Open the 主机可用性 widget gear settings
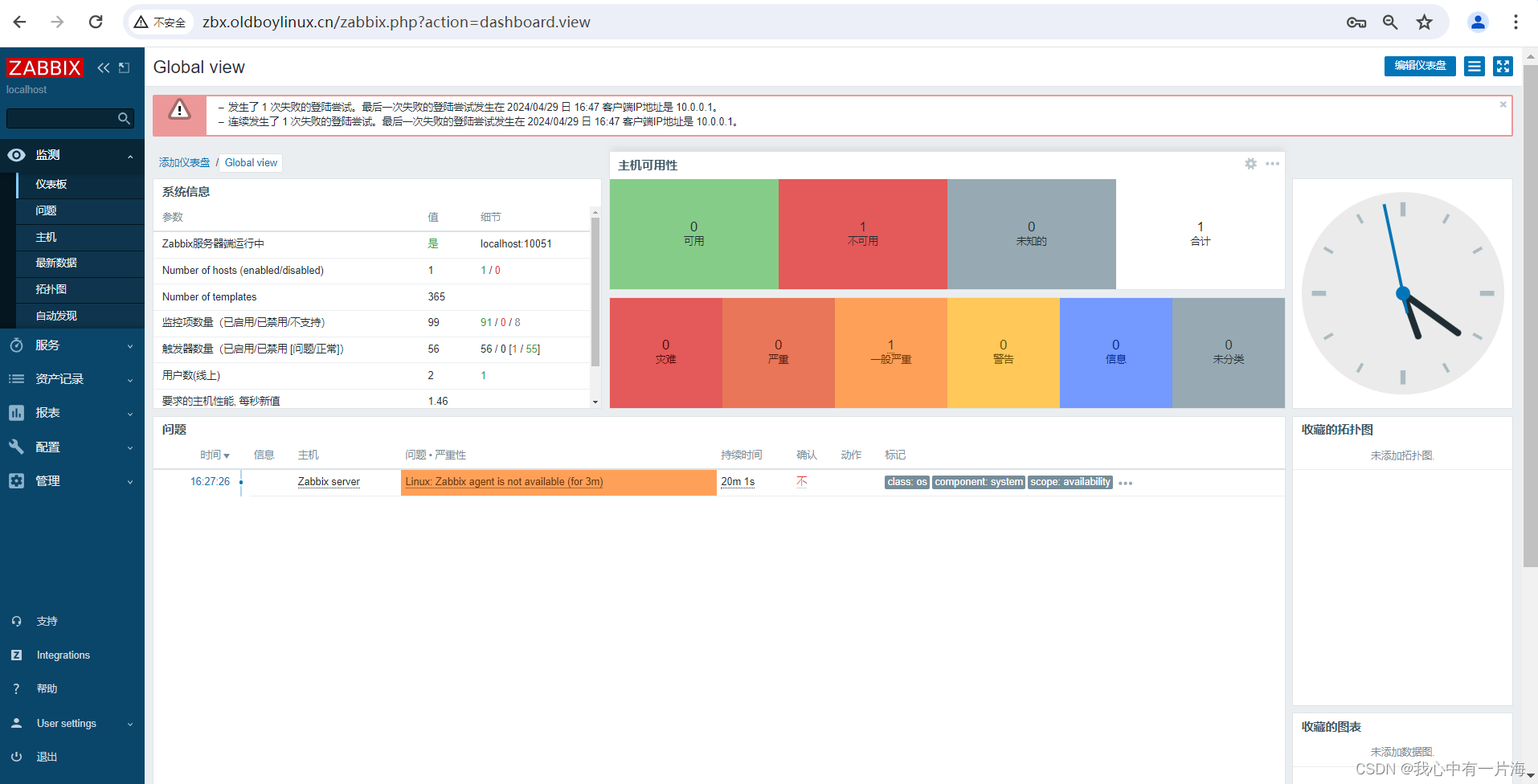1538x784 pixels. pyautogui.click(x=1250, y=164)
